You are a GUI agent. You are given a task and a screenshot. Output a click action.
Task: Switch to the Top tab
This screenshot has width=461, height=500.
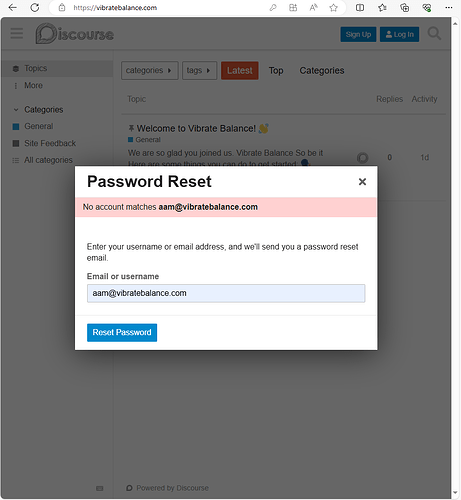click(x=276, y=71)
